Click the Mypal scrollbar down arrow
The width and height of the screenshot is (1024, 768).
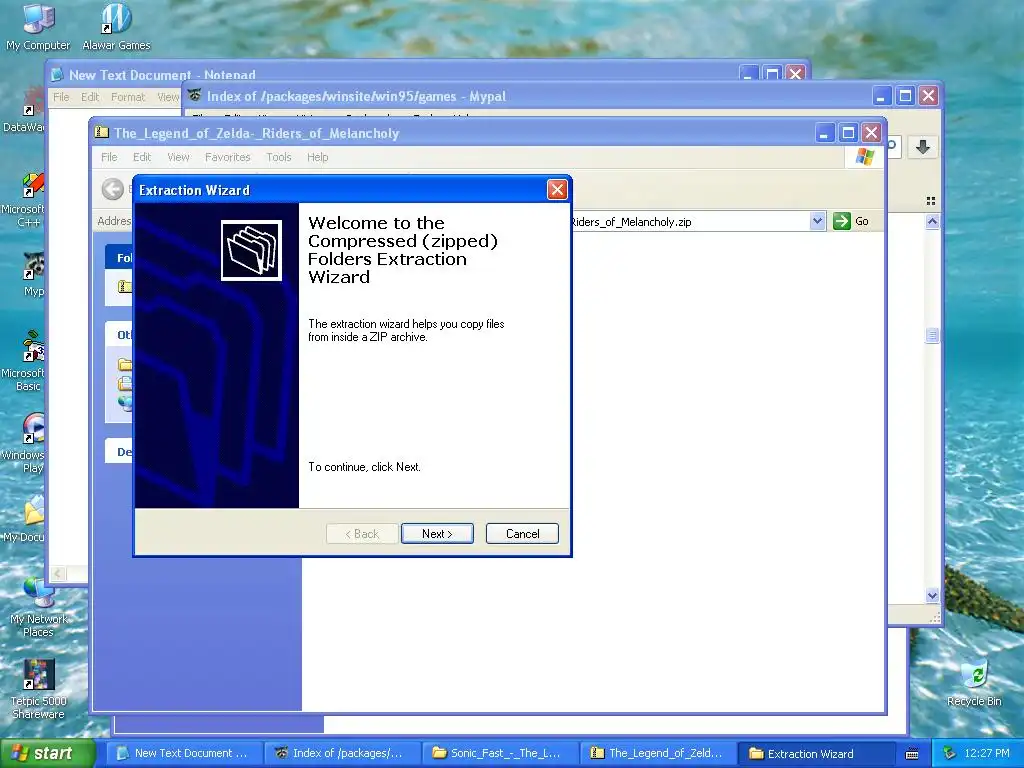point(932,595)
